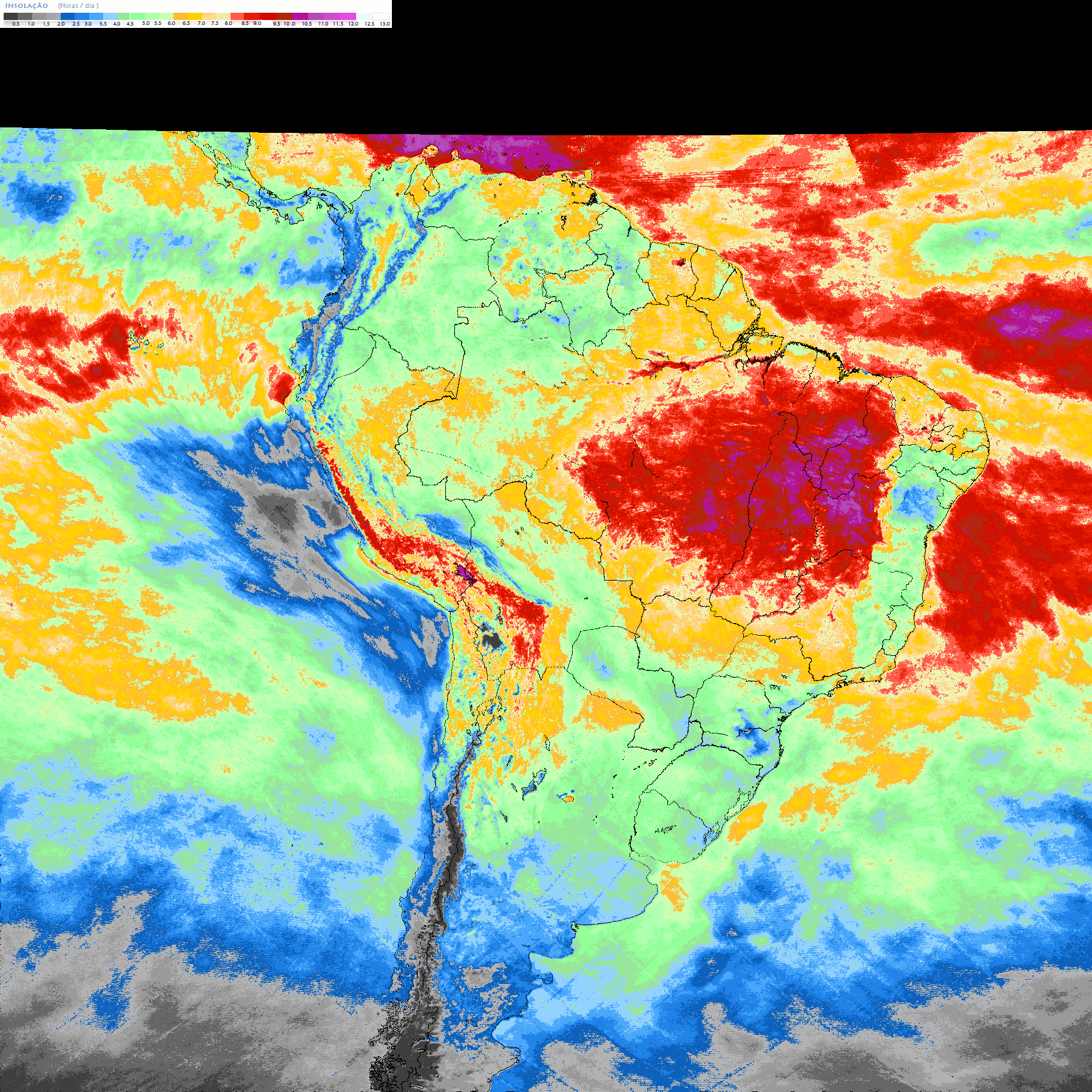Image resolution: width=1092 pixels, height=1092 pixels.
Task: Click the white swatch above 13.0
Action: 381,16
